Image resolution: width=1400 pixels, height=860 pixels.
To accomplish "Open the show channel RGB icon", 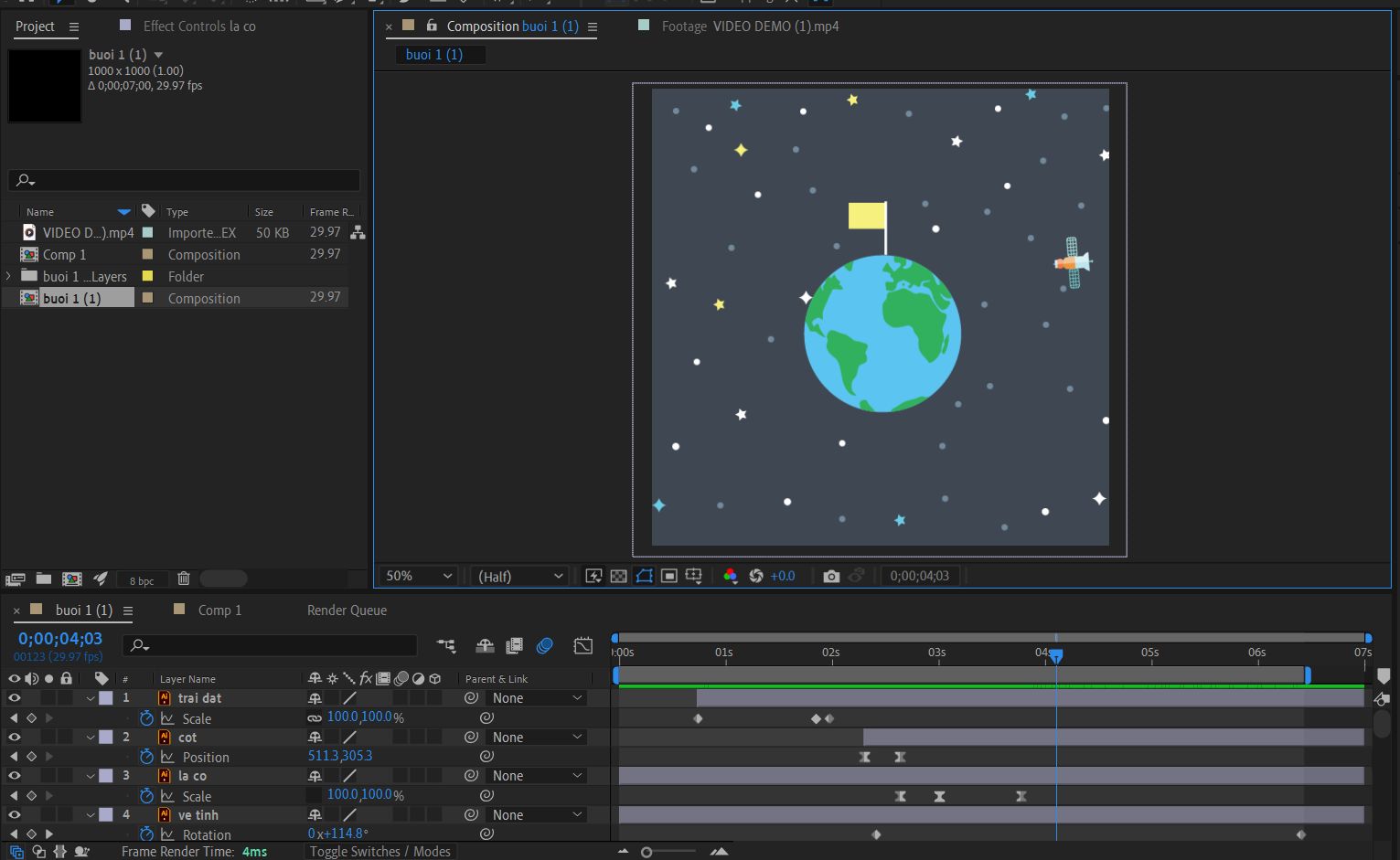I will tap(730, 576).
